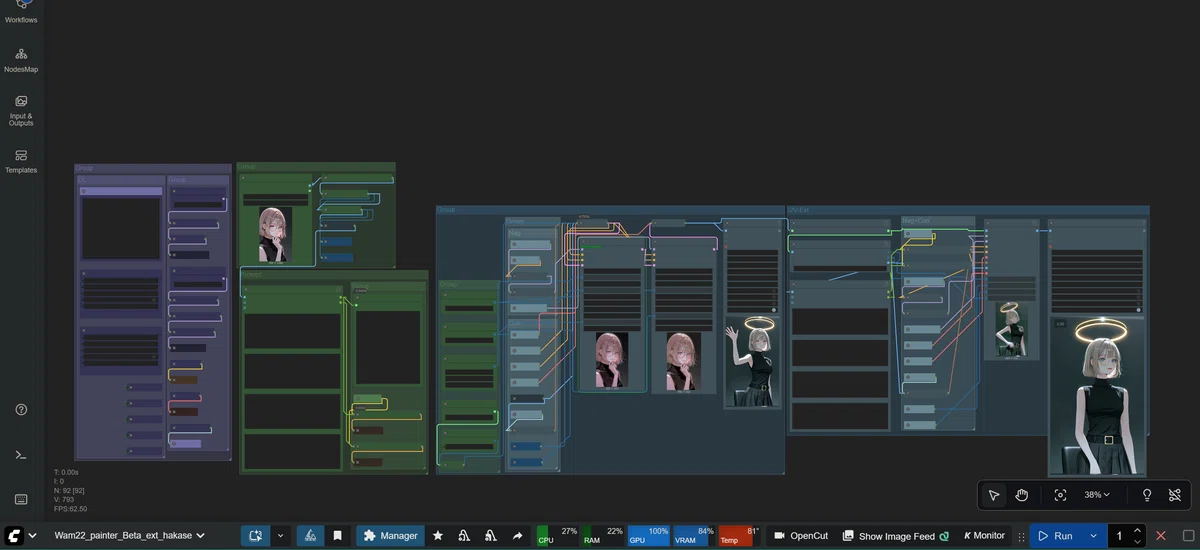The width and height of the screenshot is (1200, 550).
Task: Click the VRAM usage monitor bar
Action: point(694,536)
